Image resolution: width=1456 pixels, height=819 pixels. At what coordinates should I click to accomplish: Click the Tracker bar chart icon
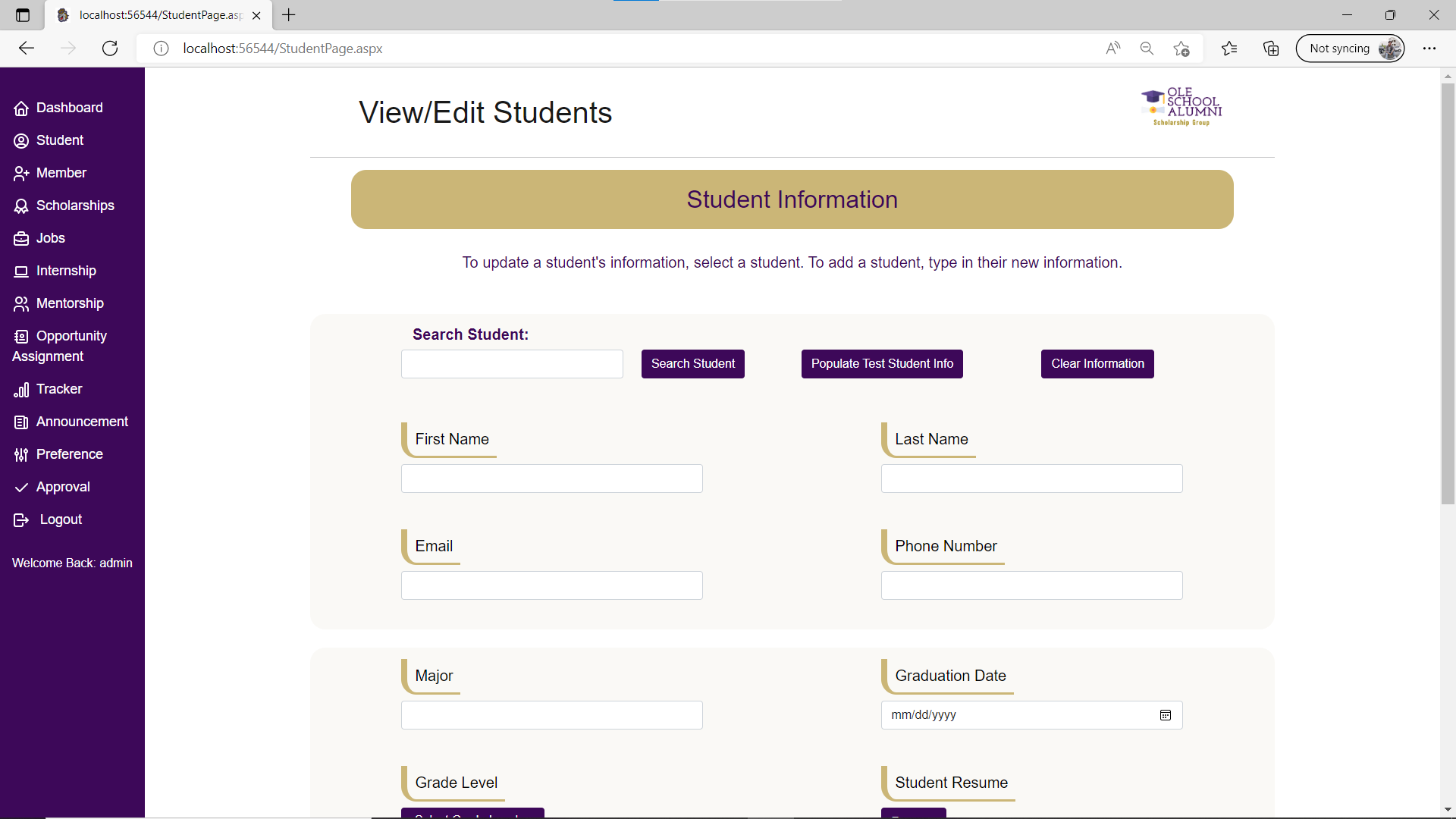[x=21, y=390]
